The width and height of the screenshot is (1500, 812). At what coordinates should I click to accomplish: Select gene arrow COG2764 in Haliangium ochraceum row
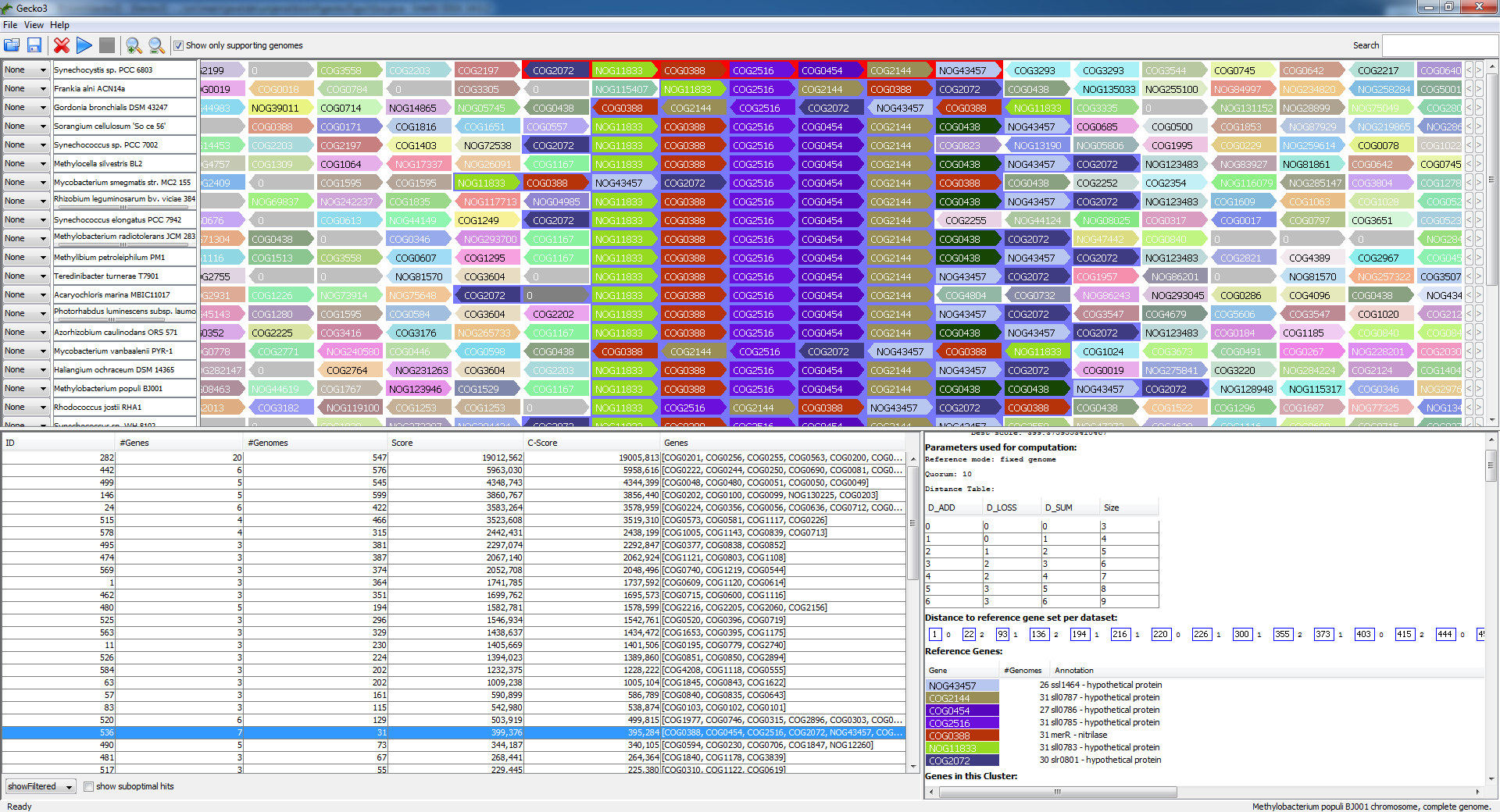pyautogui.click(x=349, y=370)
